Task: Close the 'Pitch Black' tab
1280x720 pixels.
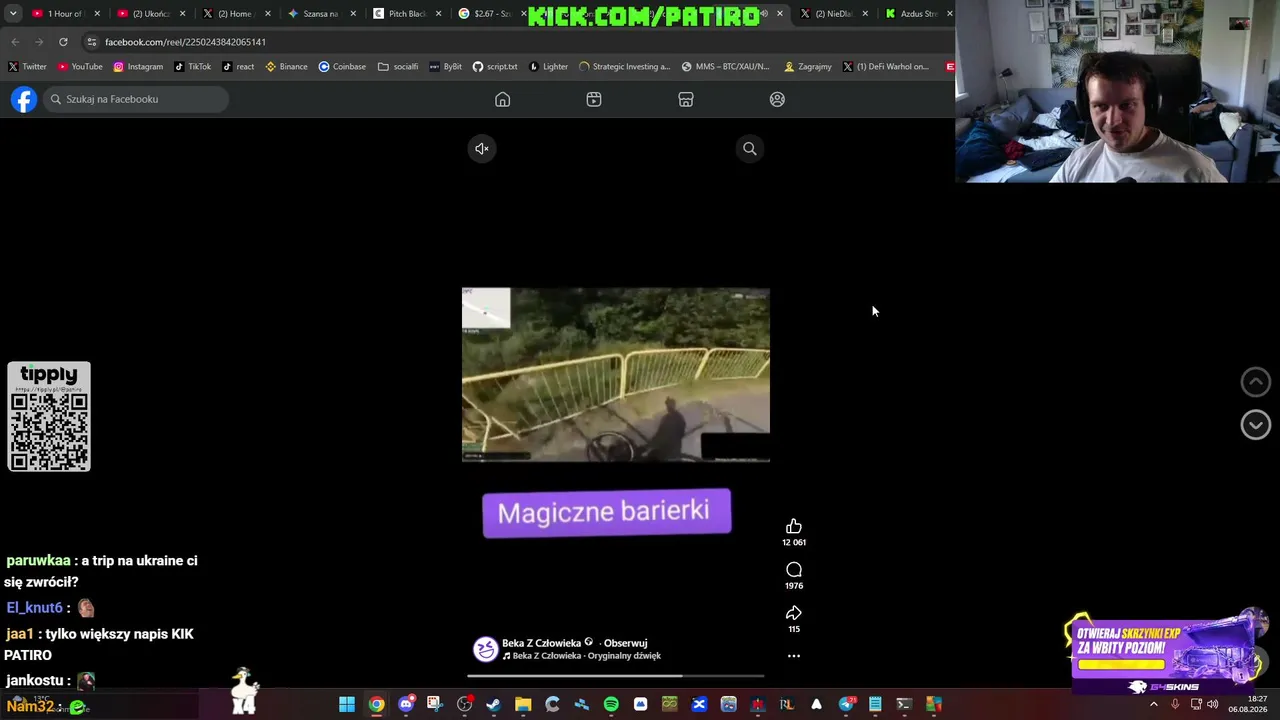Action: [x=438, y=14]
